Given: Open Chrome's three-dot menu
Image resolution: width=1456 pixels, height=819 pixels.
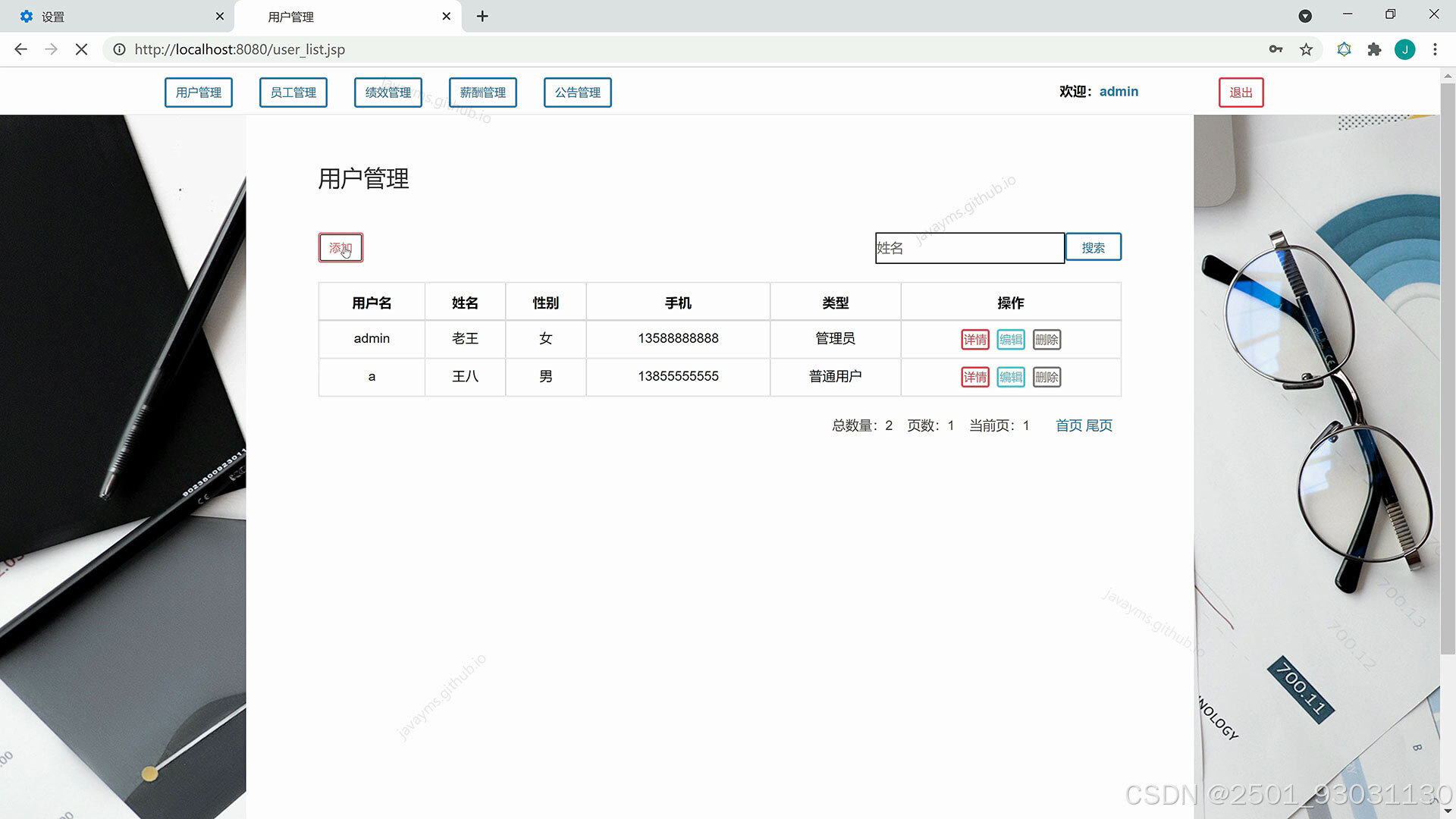Looking at the screenshot, I should click(x=1435, y=49).
